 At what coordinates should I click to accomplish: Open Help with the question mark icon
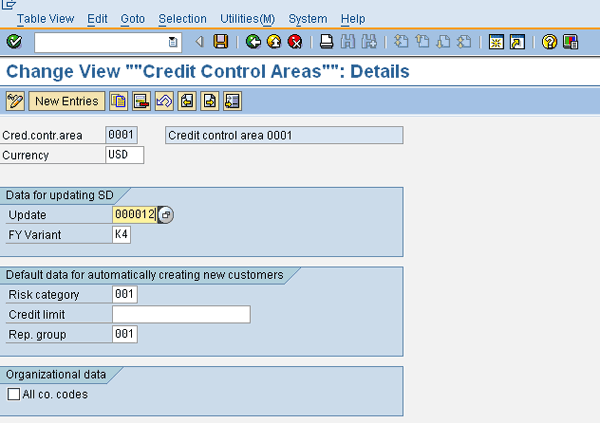[549, 42]
